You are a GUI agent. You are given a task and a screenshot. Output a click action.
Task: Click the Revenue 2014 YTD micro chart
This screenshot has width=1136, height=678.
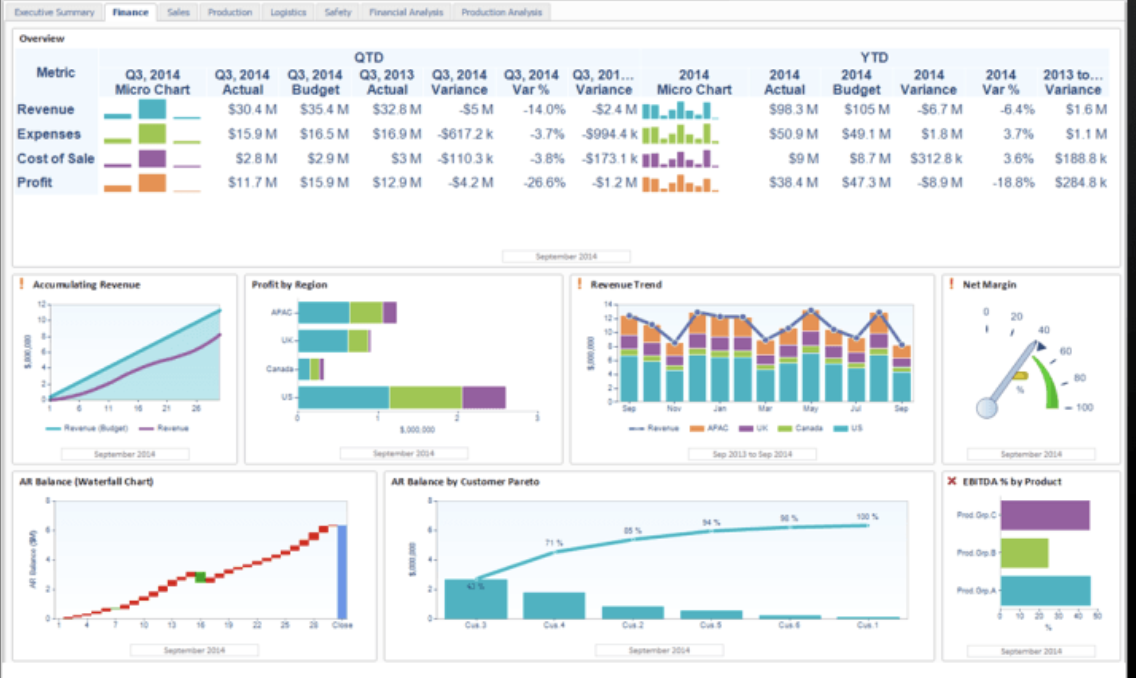(x=680, y=110)
